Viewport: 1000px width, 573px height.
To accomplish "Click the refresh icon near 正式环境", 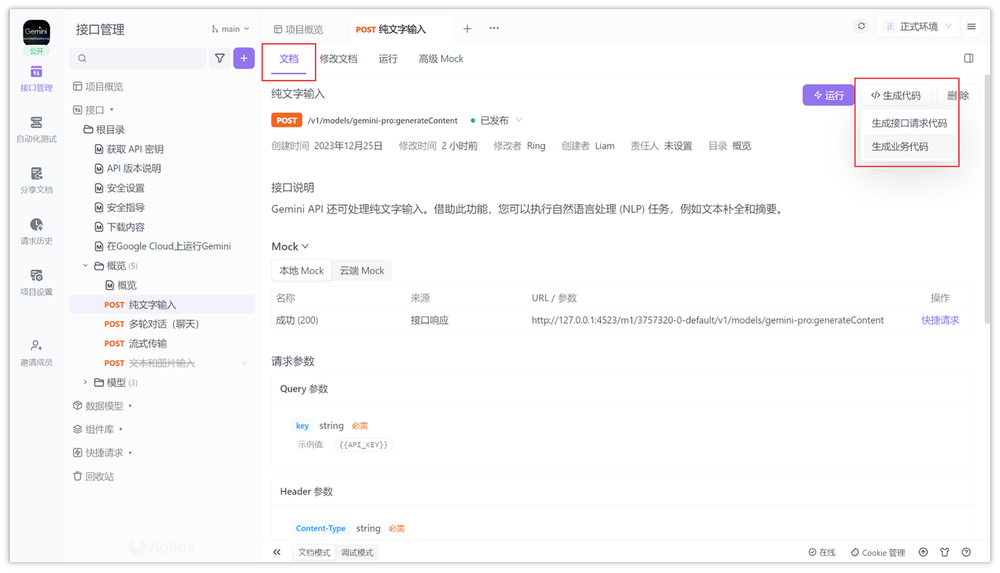I will (x=862, y=27).
